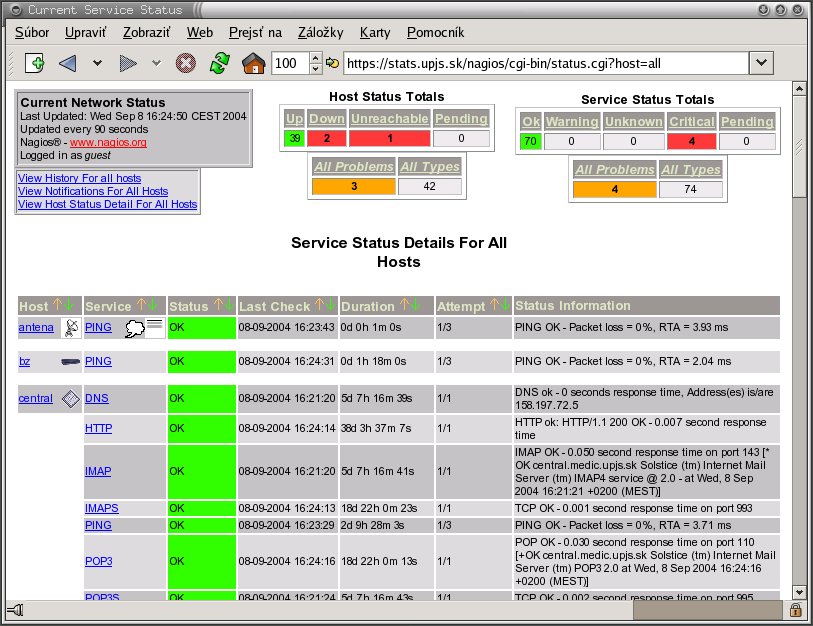Click the Unreachable host status header

(389, 119)
